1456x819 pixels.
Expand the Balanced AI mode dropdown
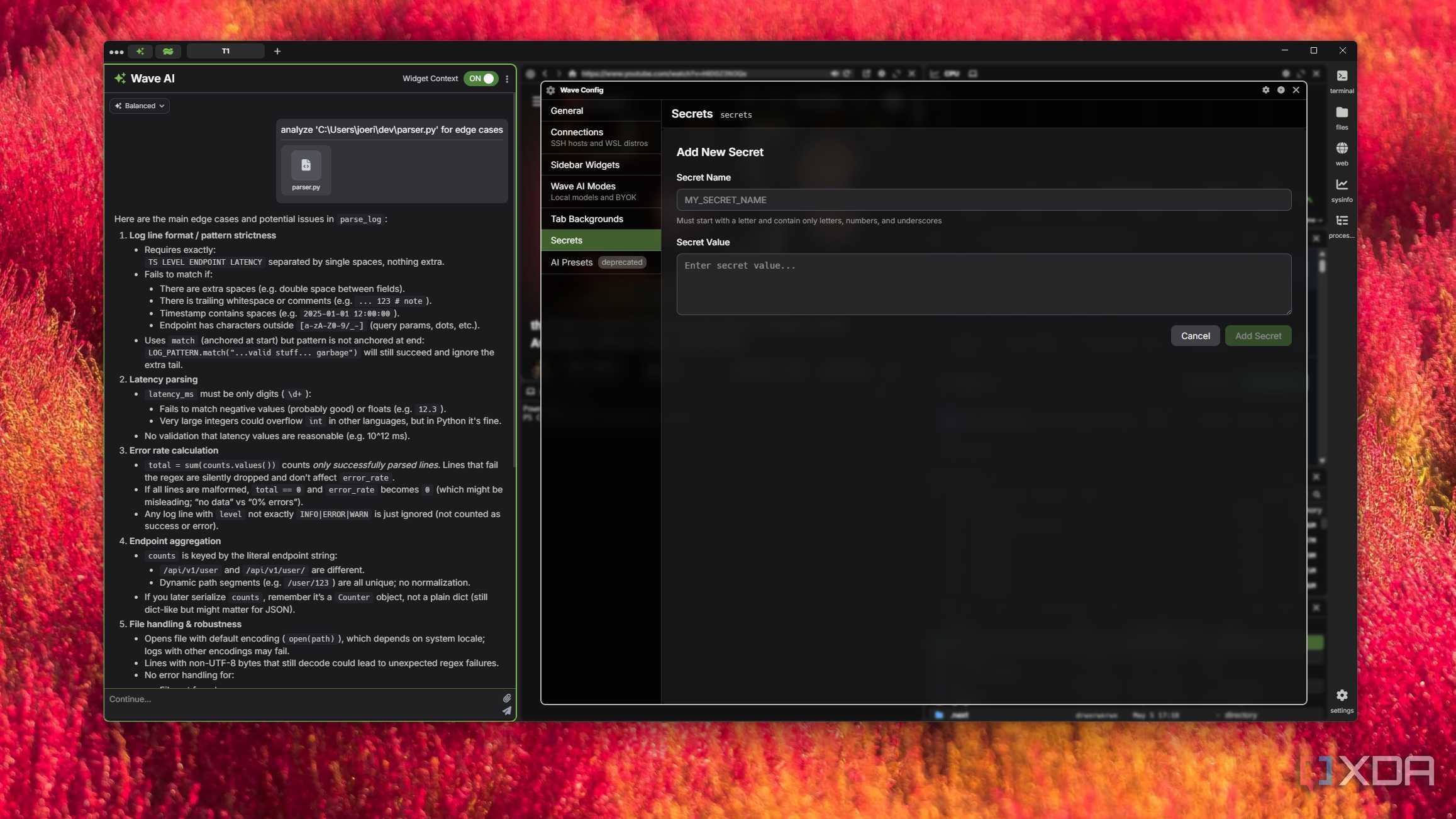[x=140, y=106]
